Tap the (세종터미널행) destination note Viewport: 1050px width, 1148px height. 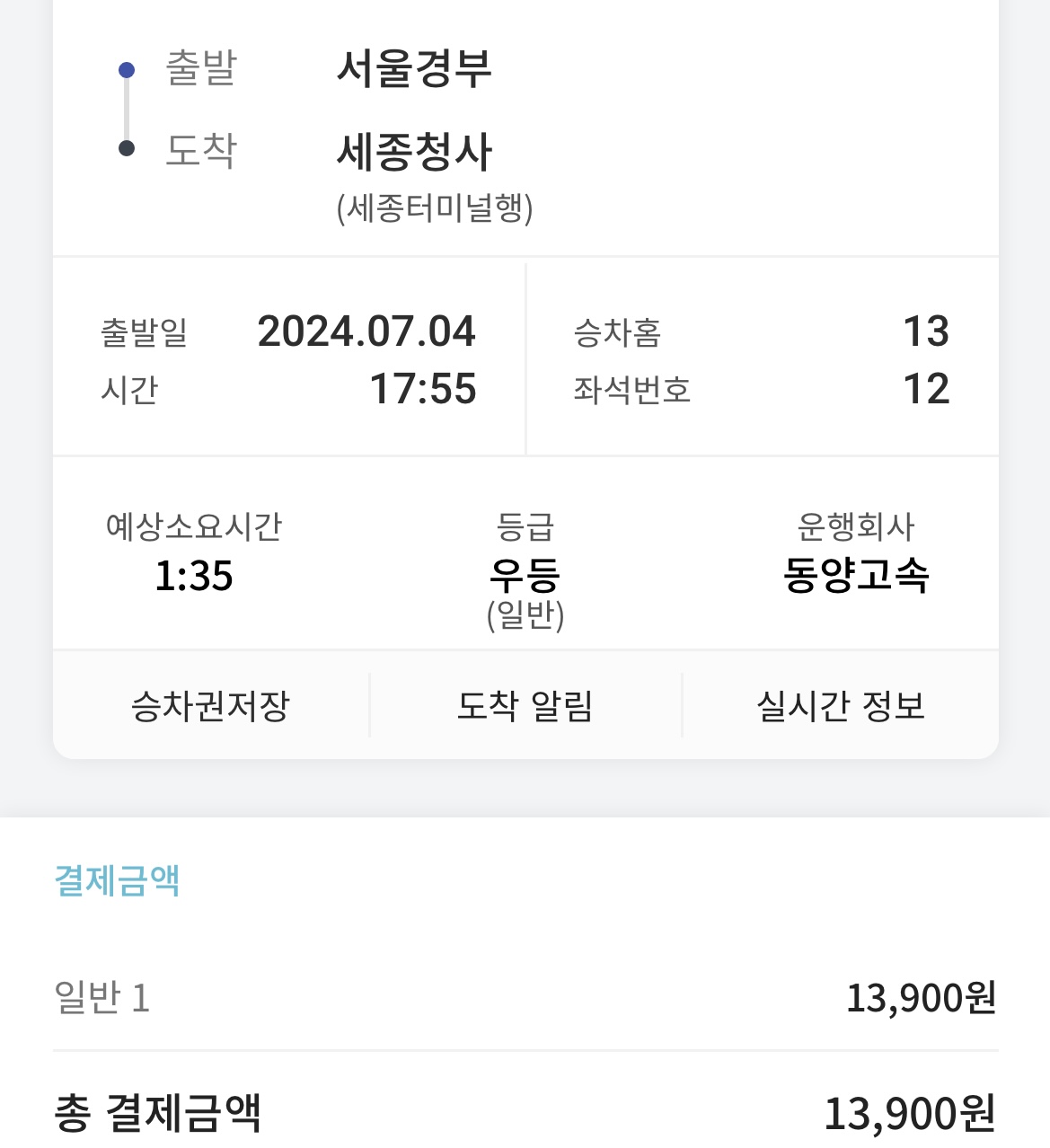435,208
